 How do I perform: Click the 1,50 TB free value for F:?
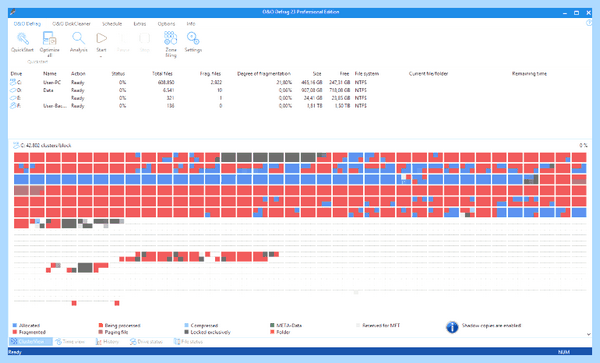(x=342, y=106)
